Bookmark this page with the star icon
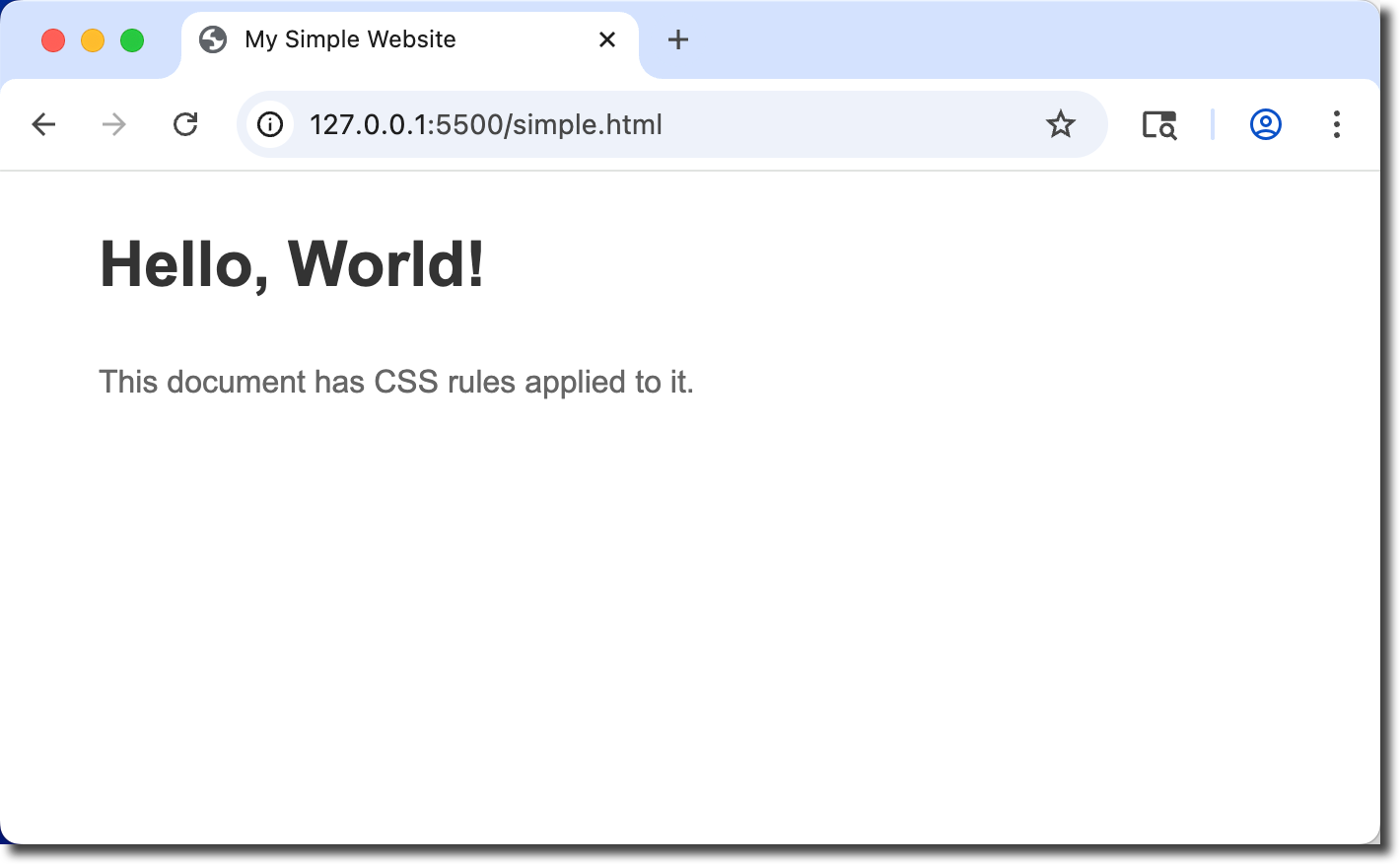Screen dimensions: 1400x864 point(1061,124)
